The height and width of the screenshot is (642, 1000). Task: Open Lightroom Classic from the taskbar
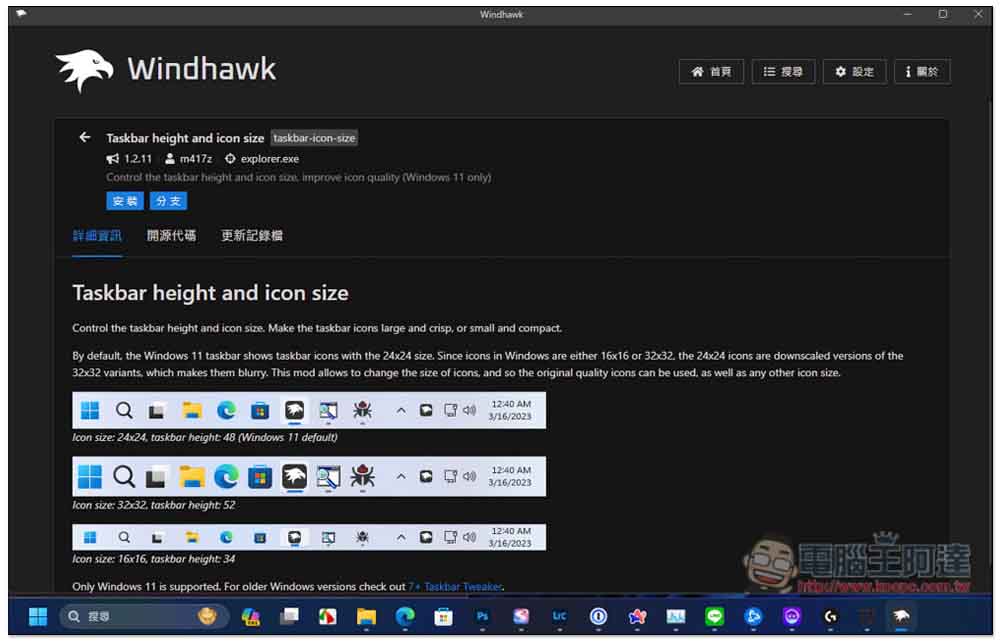click(559, 616)
